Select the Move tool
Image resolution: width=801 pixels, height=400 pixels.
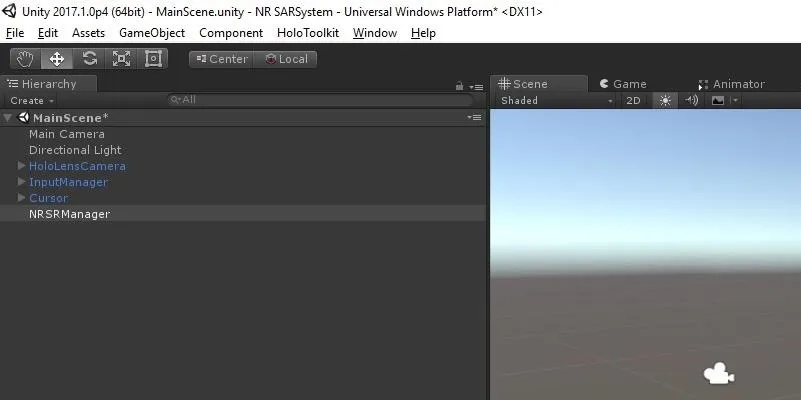point(57,59)
